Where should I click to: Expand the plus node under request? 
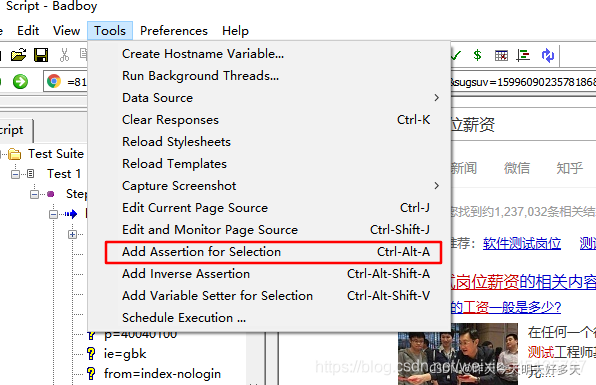pyautogui.click(x=72, y=234)
